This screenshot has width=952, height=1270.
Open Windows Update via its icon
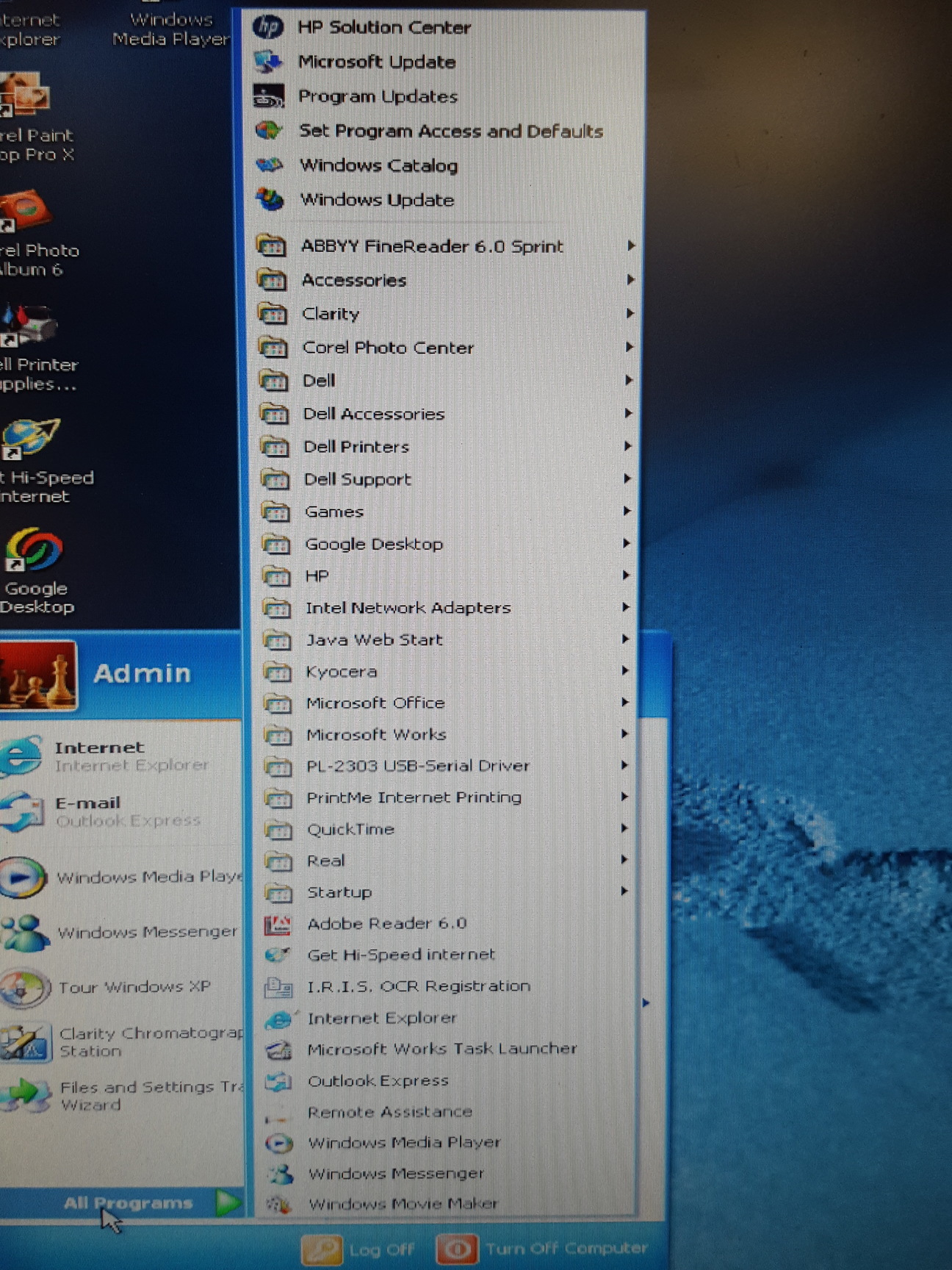pyautogui.click(x=270, y=199)
